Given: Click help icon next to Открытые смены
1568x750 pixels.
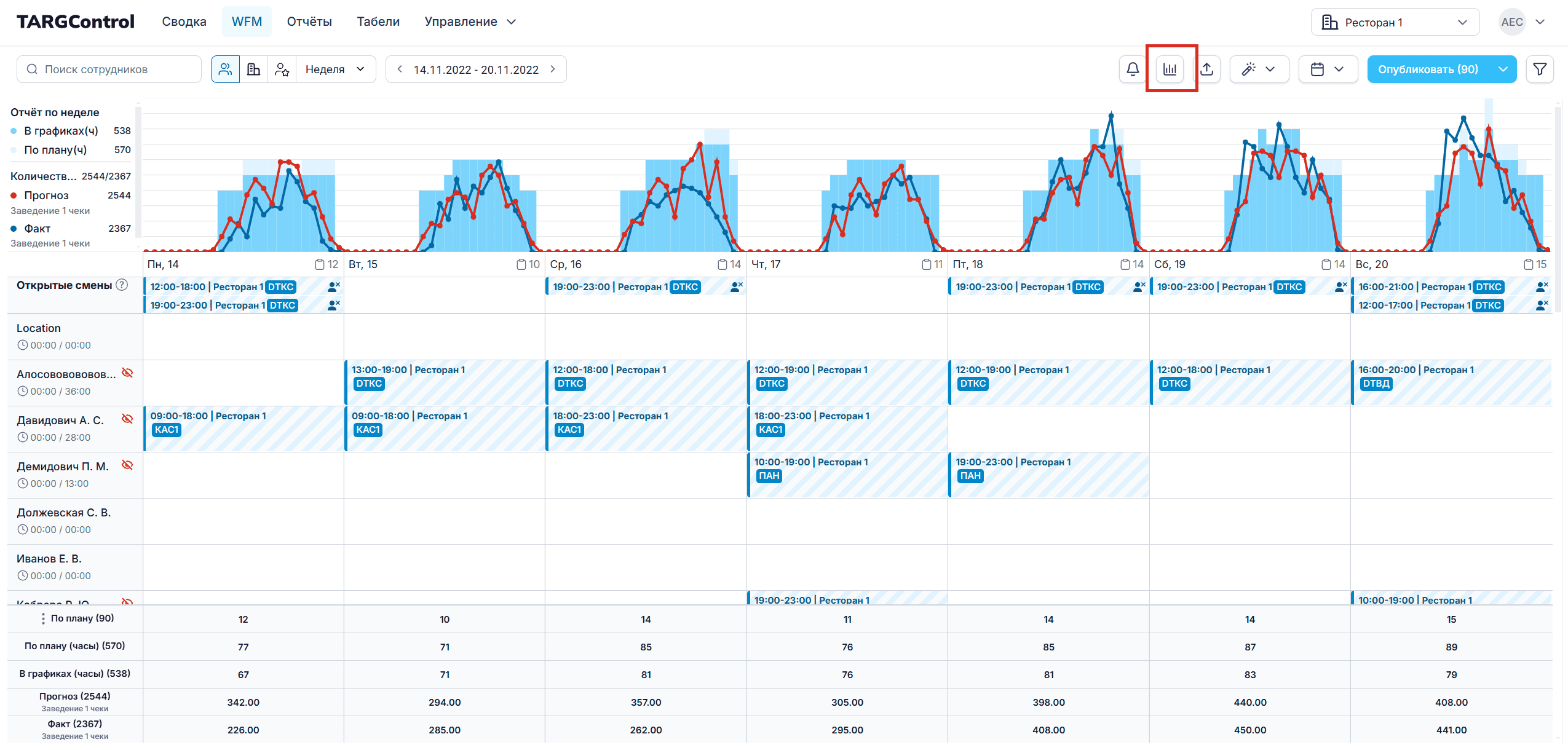Looking at the screenshot, I should tap(122, 285).
